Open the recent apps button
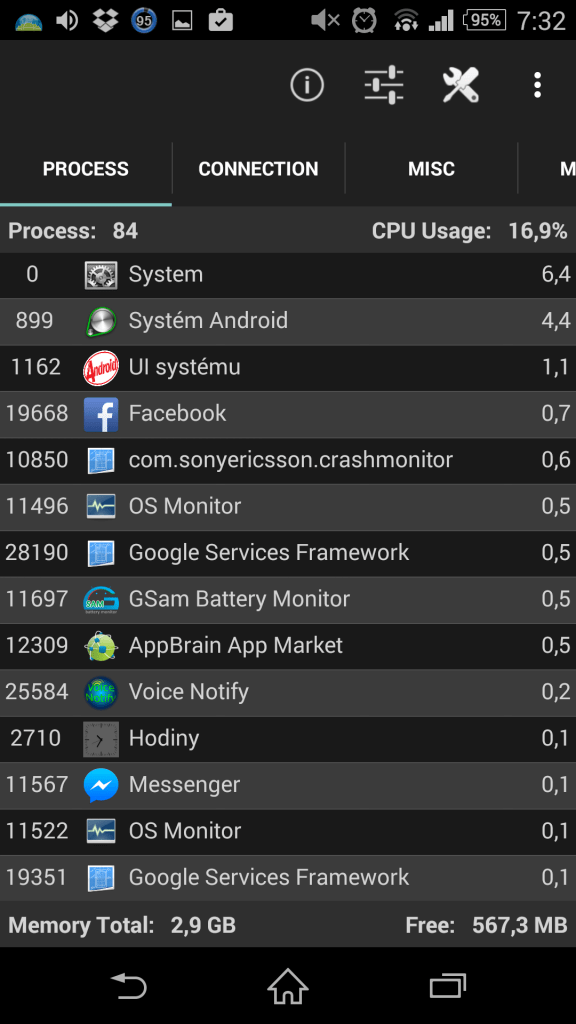The width and height of the screenshot is (576, 1024). pos(448,986)
